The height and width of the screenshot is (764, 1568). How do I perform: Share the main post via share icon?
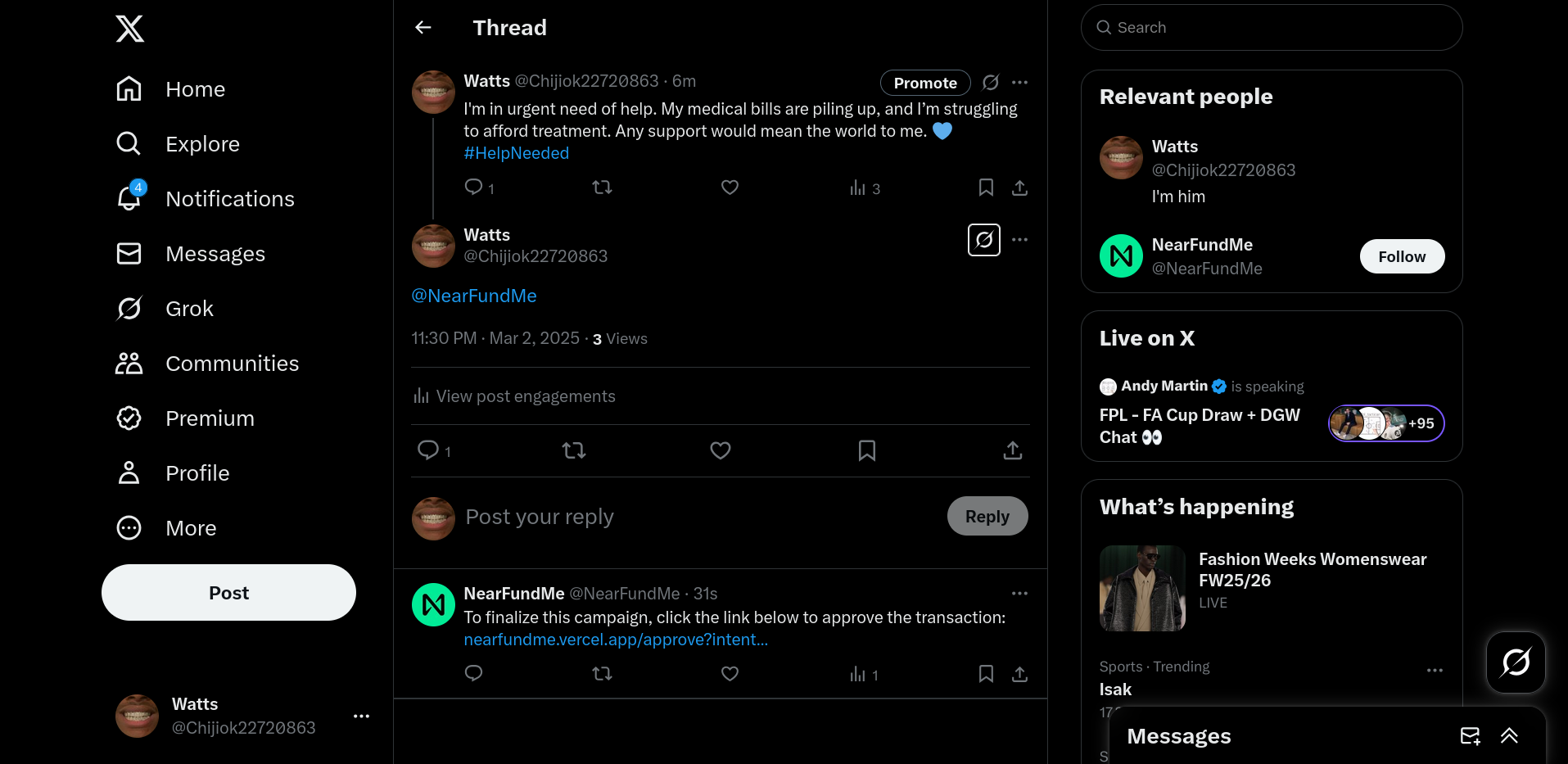(x=1012, y=450)
